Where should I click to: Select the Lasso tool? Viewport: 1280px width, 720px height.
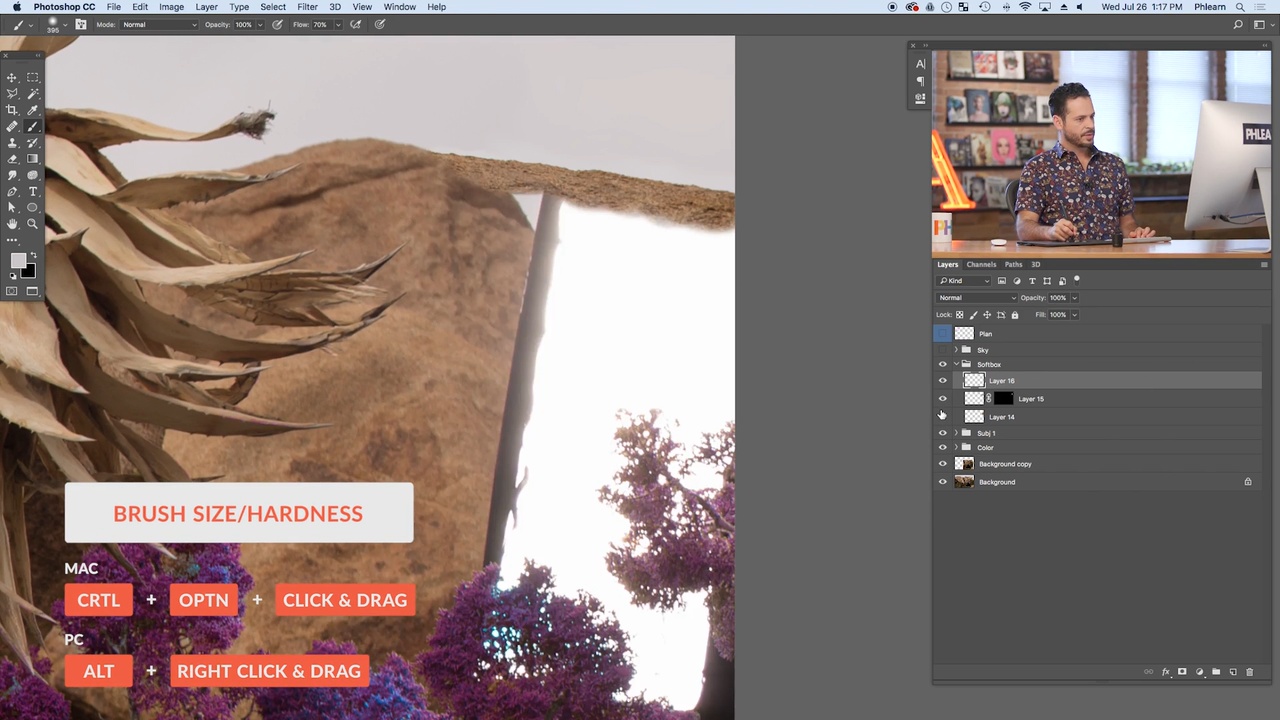(12, 93)
